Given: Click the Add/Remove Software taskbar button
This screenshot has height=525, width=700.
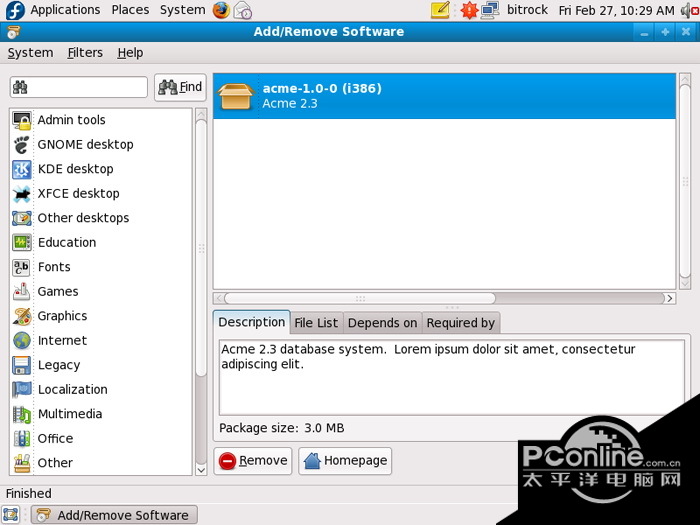Looking at the screenshot, I should pyautogui.click(x=114, y=515).
